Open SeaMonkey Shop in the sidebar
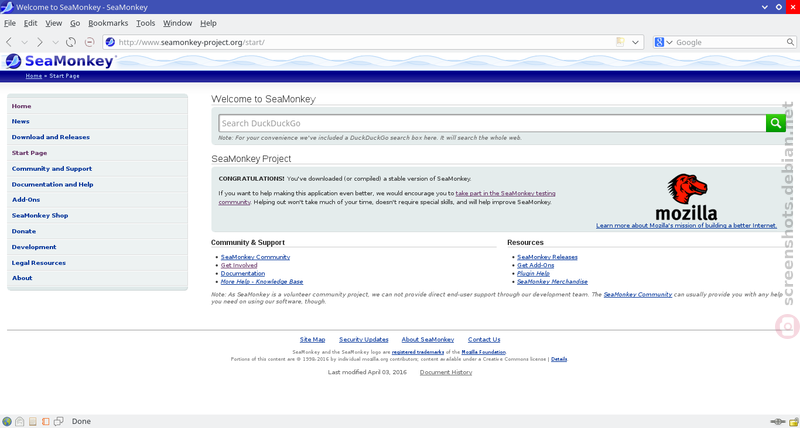The image size is (800, 428). coord(40,216)
